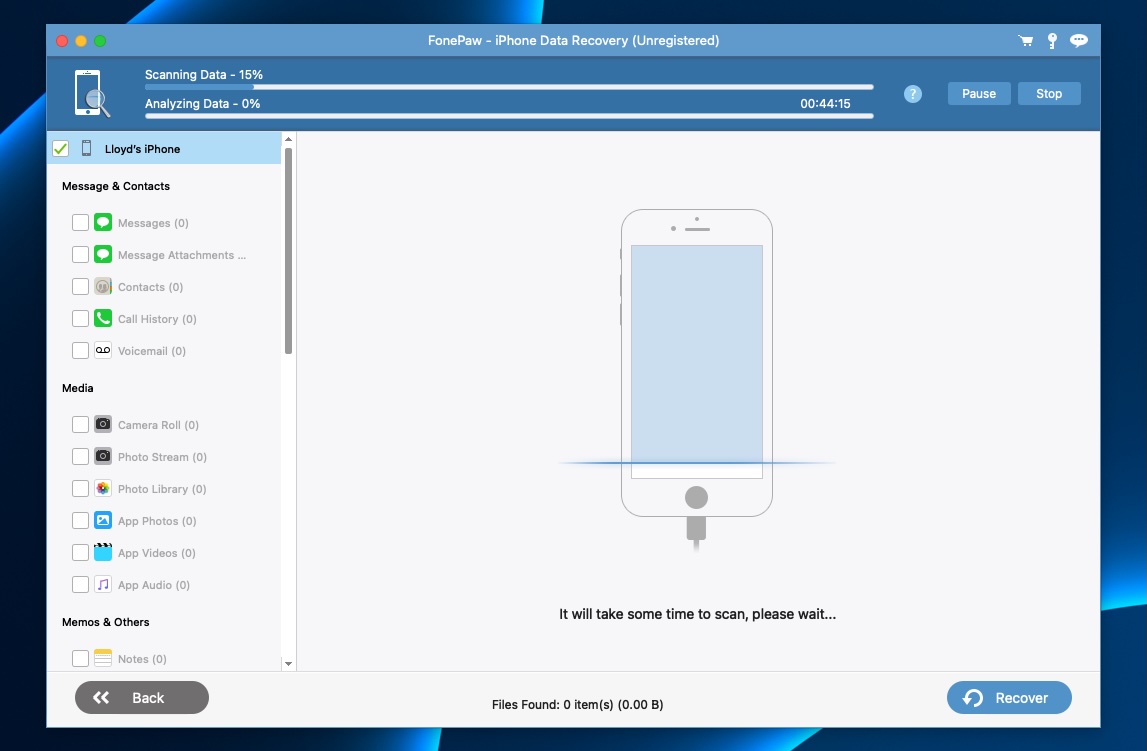Check the Messages checkbox
The height and width of the screenshot is (751, 1147).
pos(80,222)
